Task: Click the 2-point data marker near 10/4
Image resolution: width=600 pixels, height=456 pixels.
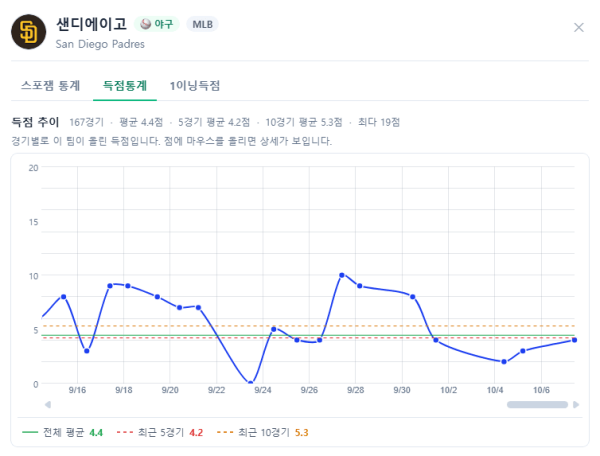Action: pos(504,362)
